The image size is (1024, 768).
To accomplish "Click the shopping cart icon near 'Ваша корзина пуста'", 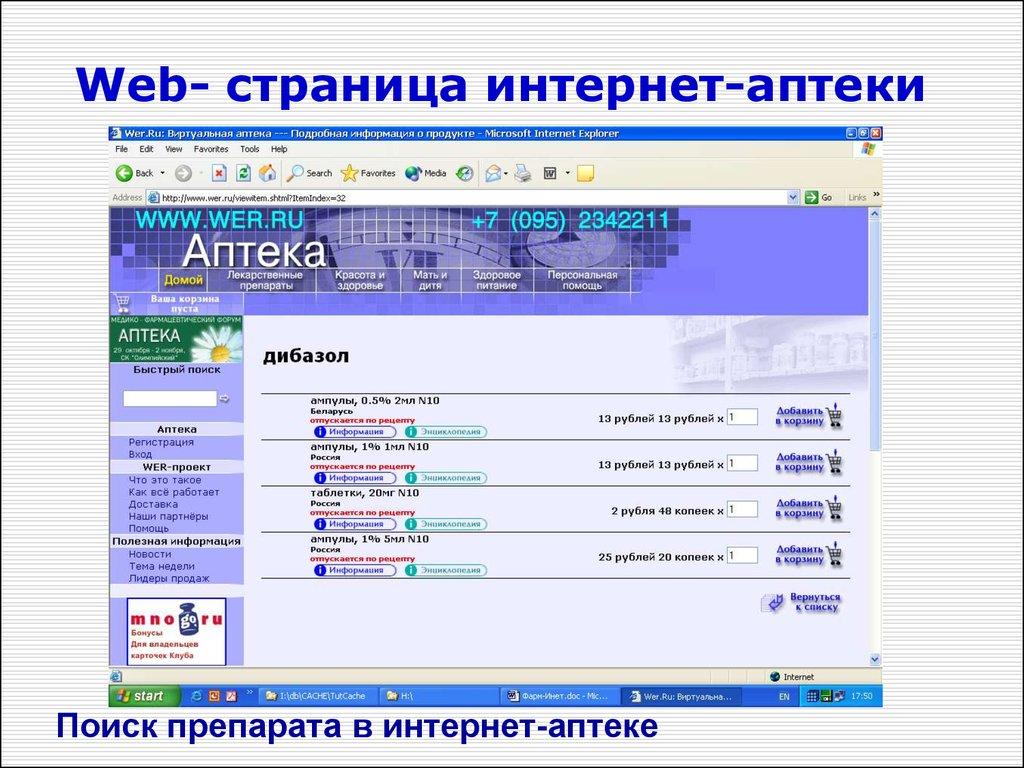I will (122, 301).
